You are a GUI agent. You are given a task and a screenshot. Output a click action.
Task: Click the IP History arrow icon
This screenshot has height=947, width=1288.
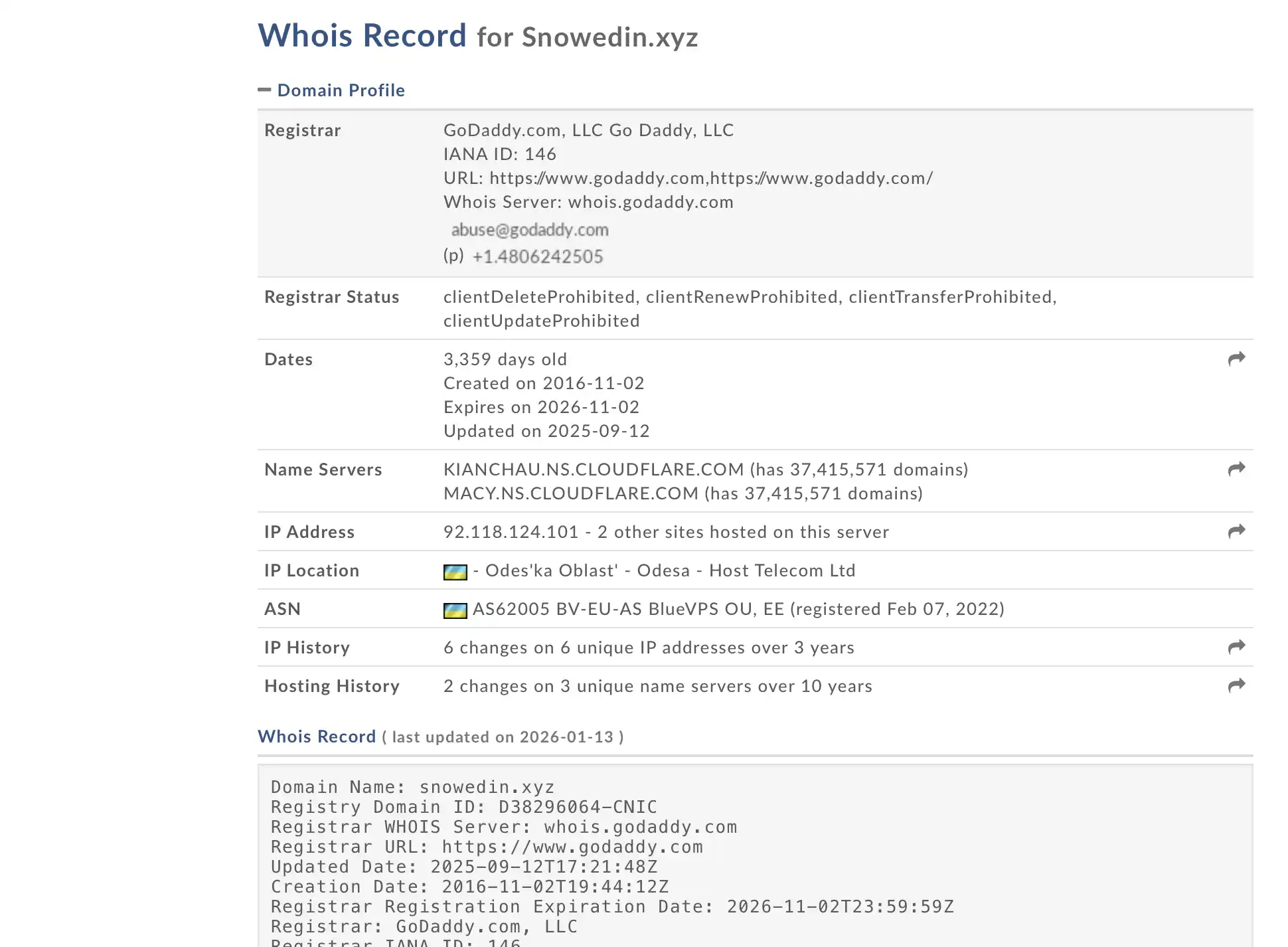coord(1236,647)
